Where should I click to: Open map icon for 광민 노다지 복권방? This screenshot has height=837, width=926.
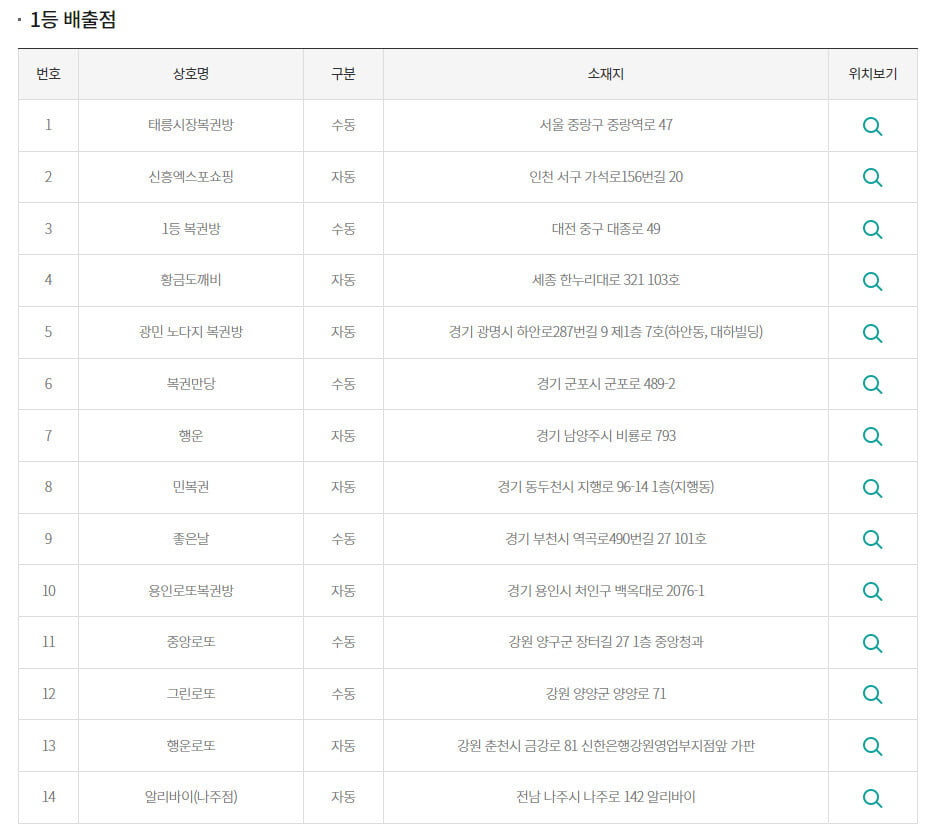coord(872,333)
